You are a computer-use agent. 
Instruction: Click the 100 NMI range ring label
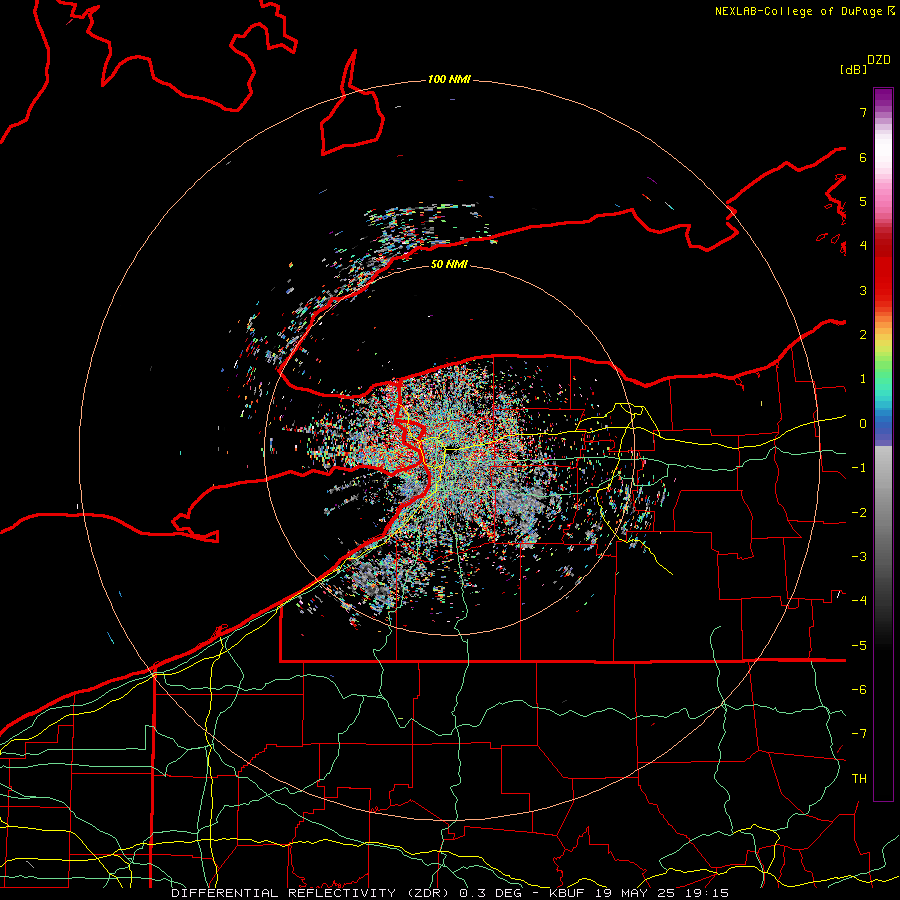[x=449, y=79]
